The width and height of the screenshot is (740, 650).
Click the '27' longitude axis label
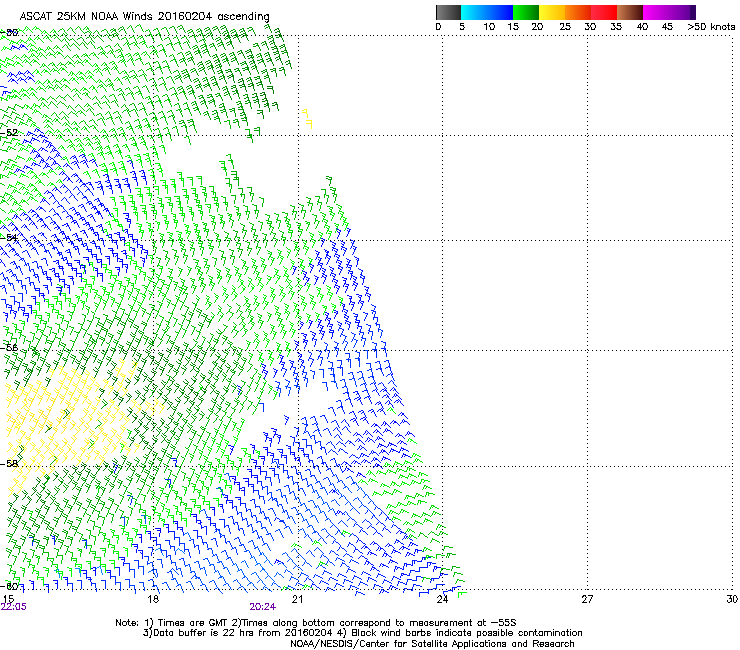[x=587, y=599]
